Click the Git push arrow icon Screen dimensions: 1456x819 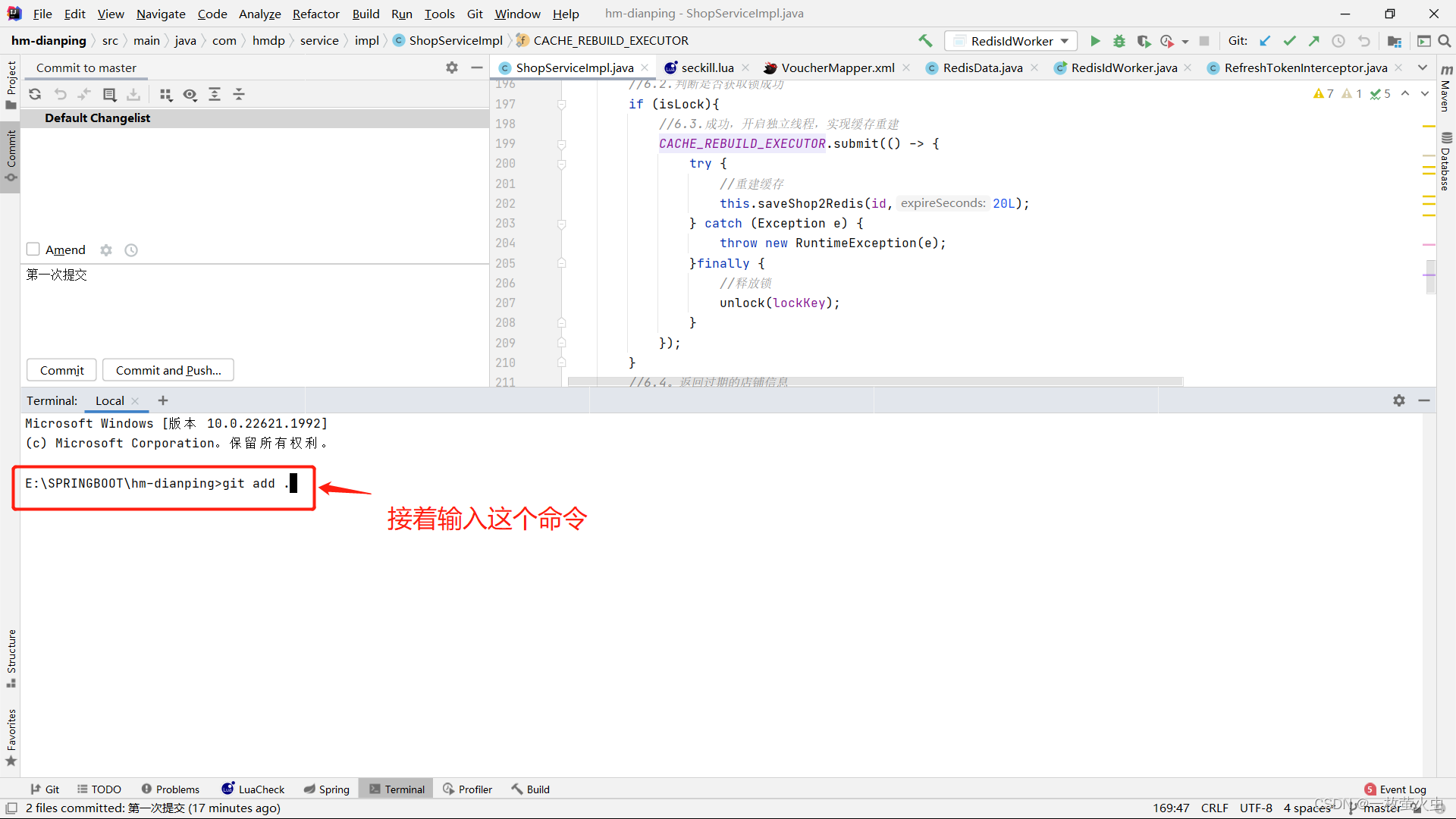tap(1314, 41)
